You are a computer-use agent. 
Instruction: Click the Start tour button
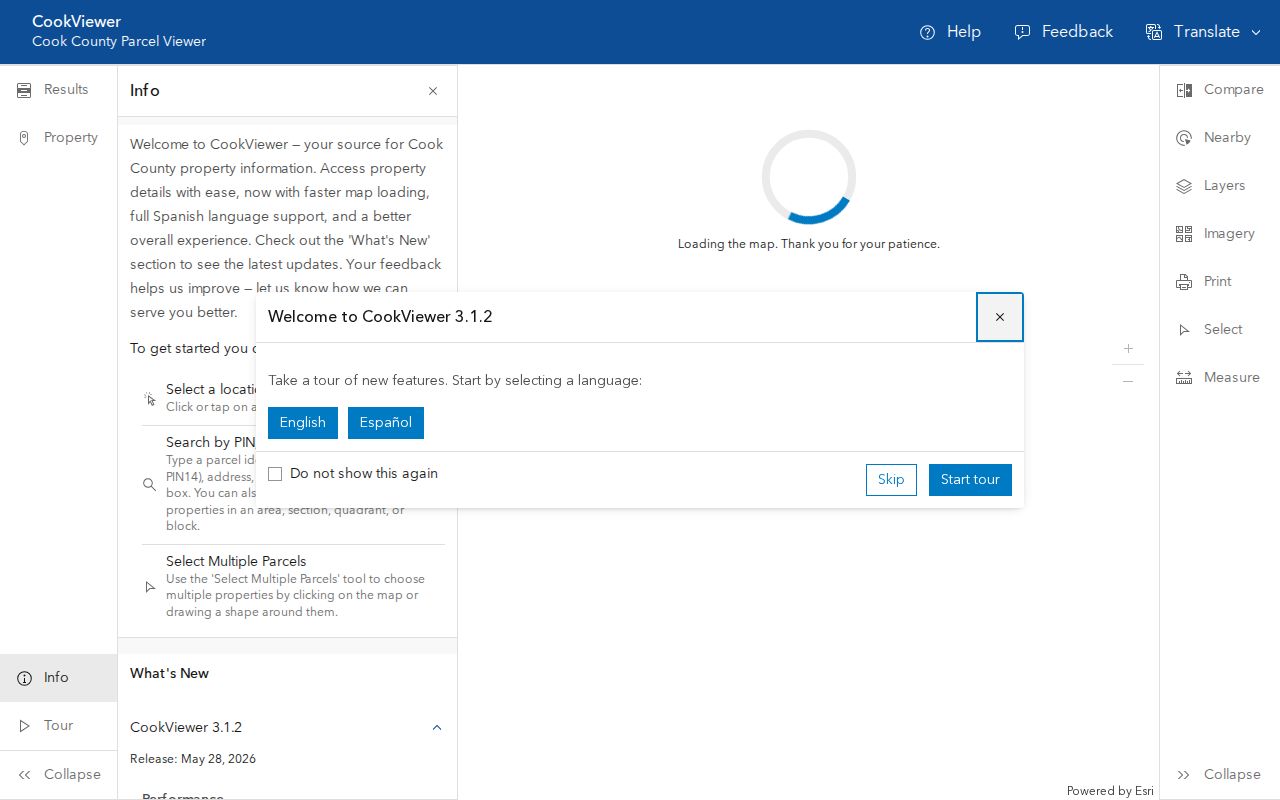pyautogui.click(x=970, y=480)
